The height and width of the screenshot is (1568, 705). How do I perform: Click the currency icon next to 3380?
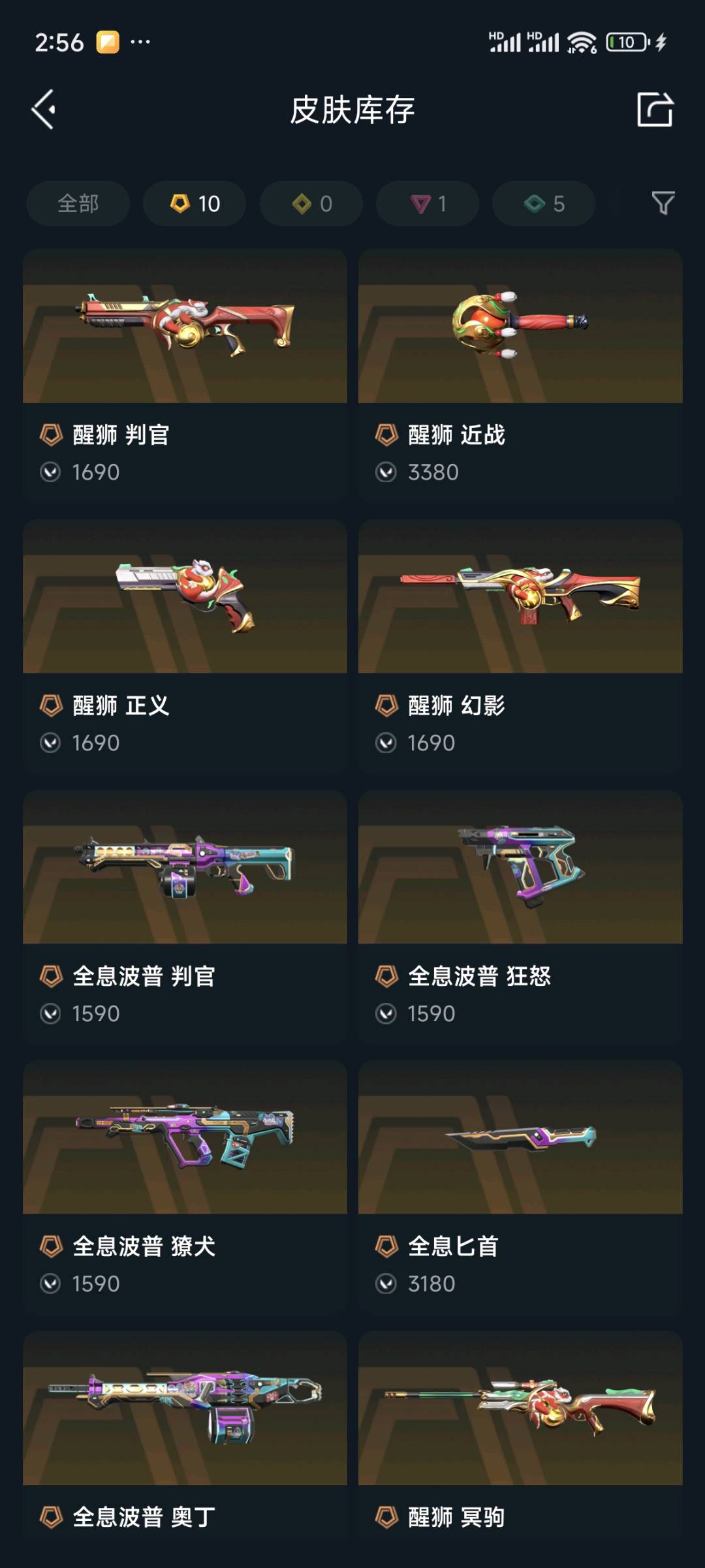386,472
